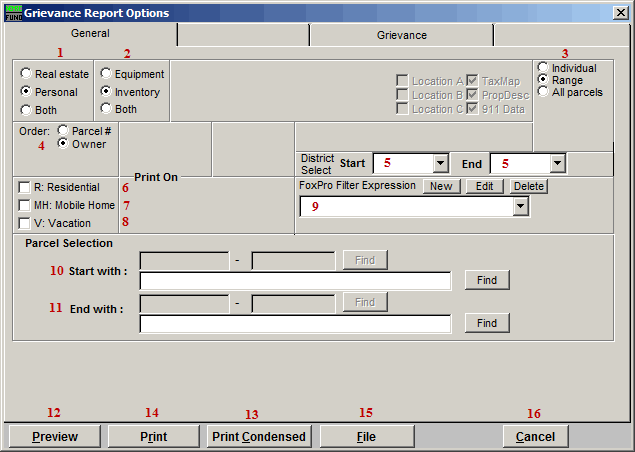Click the New filter button
The width and height of the screenshot is (635, 452).
(x=441, y=186)
